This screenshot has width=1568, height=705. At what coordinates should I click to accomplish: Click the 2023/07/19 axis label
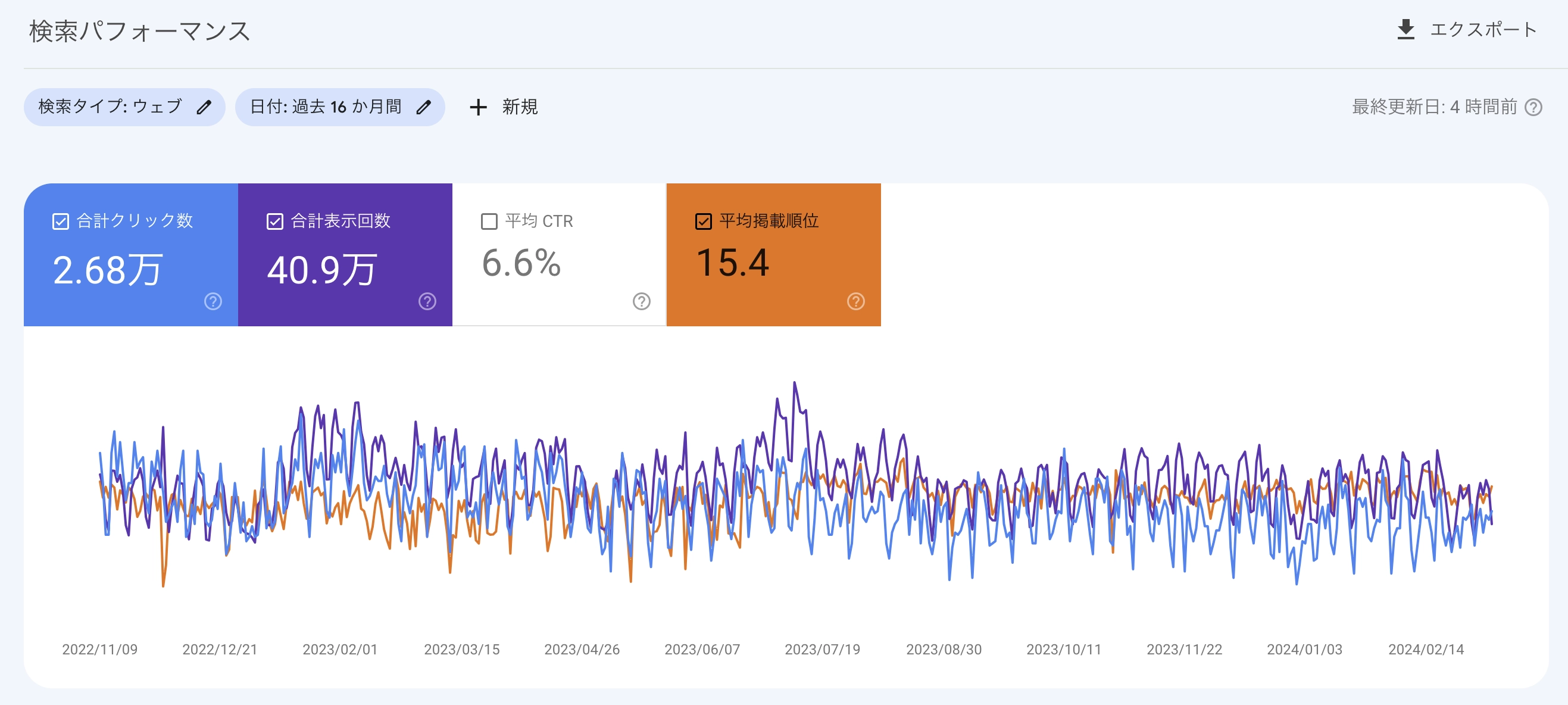click(x=822, y=650)
